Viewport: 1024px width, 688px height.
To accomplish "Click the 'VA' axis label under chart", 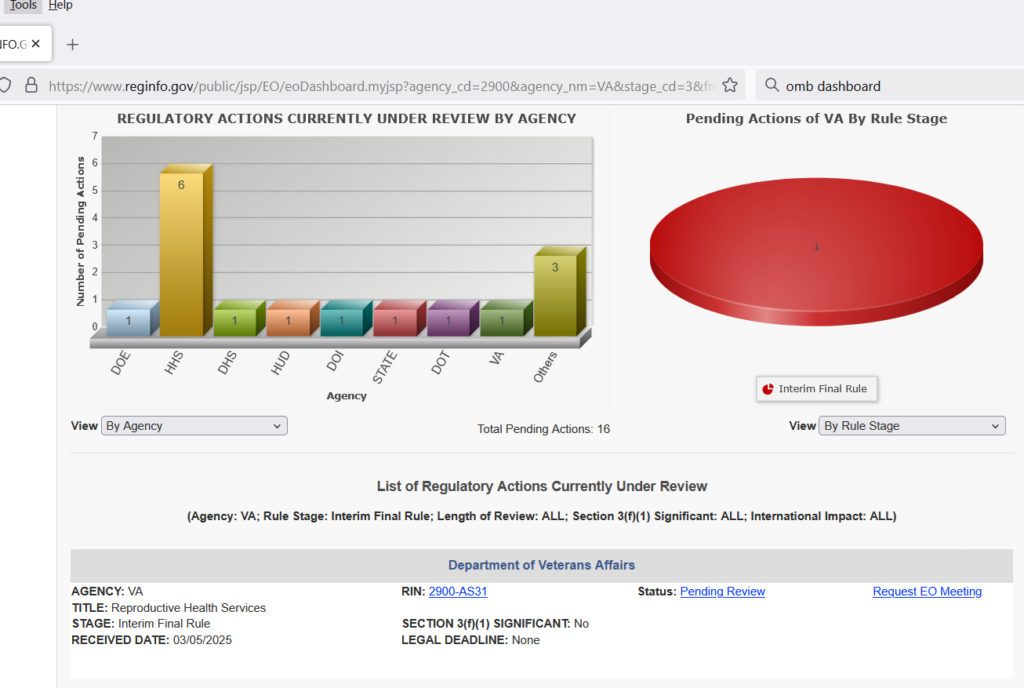I will pyautogui.click(x=496, y=358).
